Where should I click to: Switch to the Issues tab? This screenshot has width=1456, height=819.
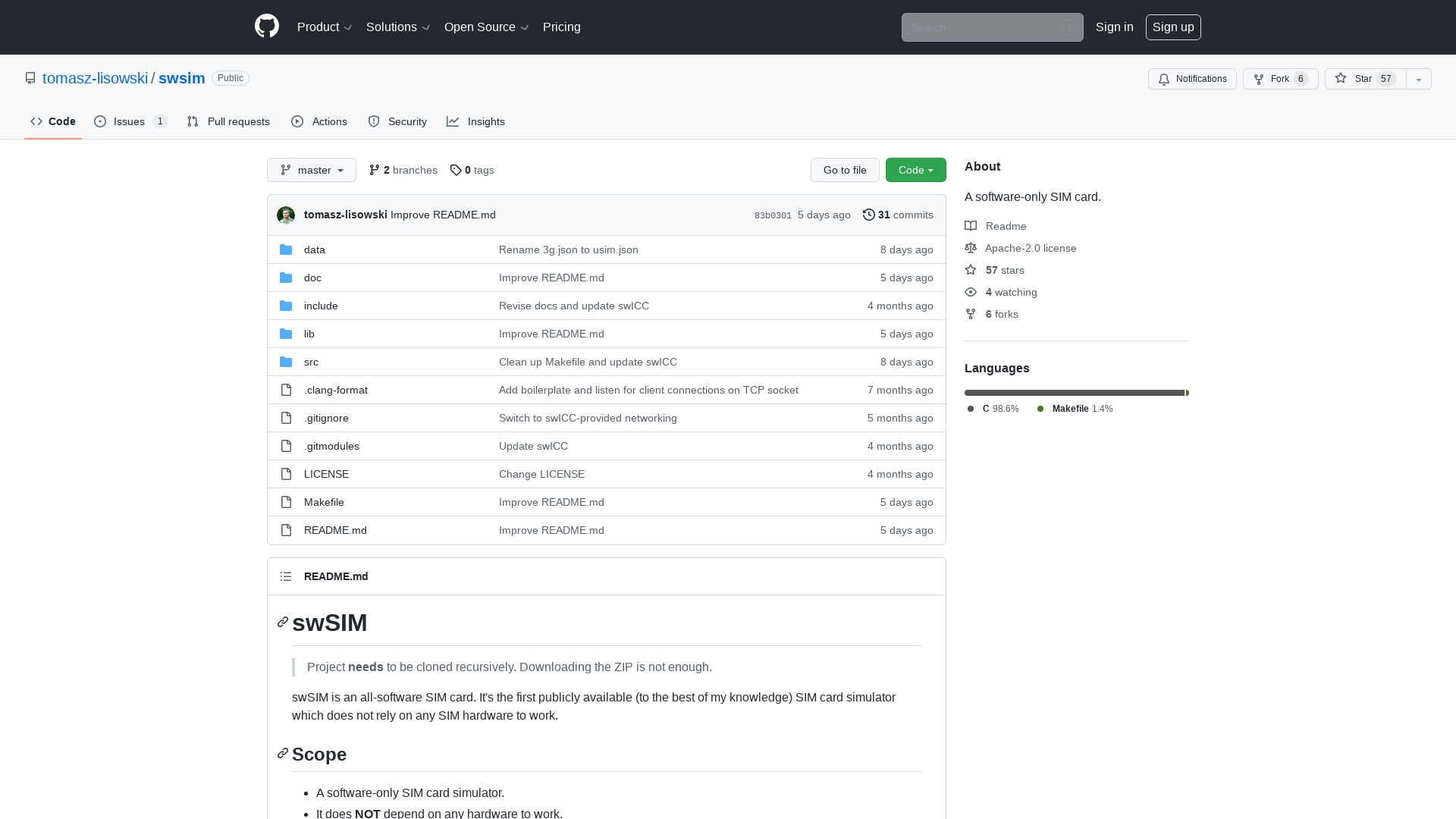[130, 121]
